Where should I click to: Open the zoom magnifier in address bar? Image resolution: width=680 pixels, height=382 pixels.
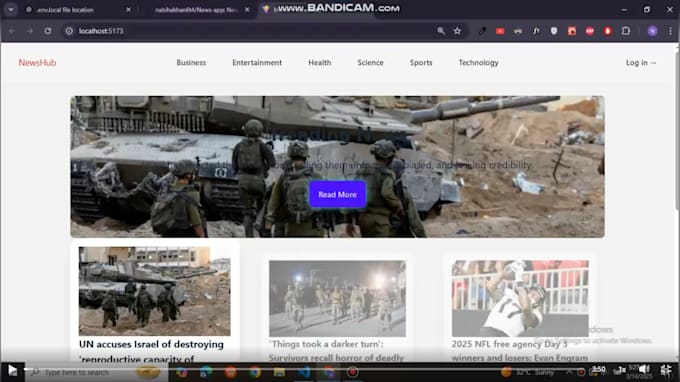(x=441, y=31)
